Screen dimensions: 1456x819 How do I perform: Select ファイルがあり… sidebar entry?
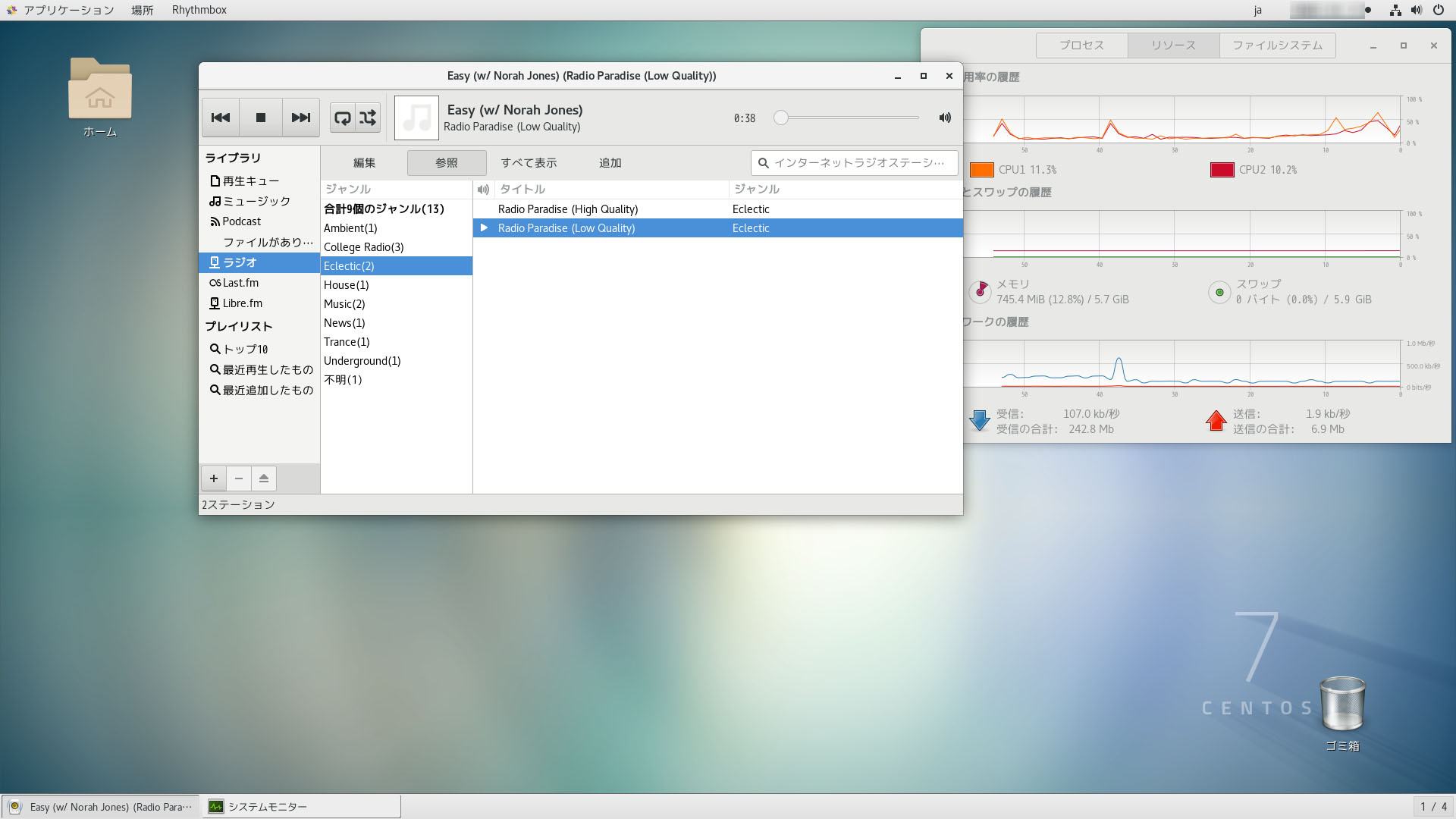[259, 242]
